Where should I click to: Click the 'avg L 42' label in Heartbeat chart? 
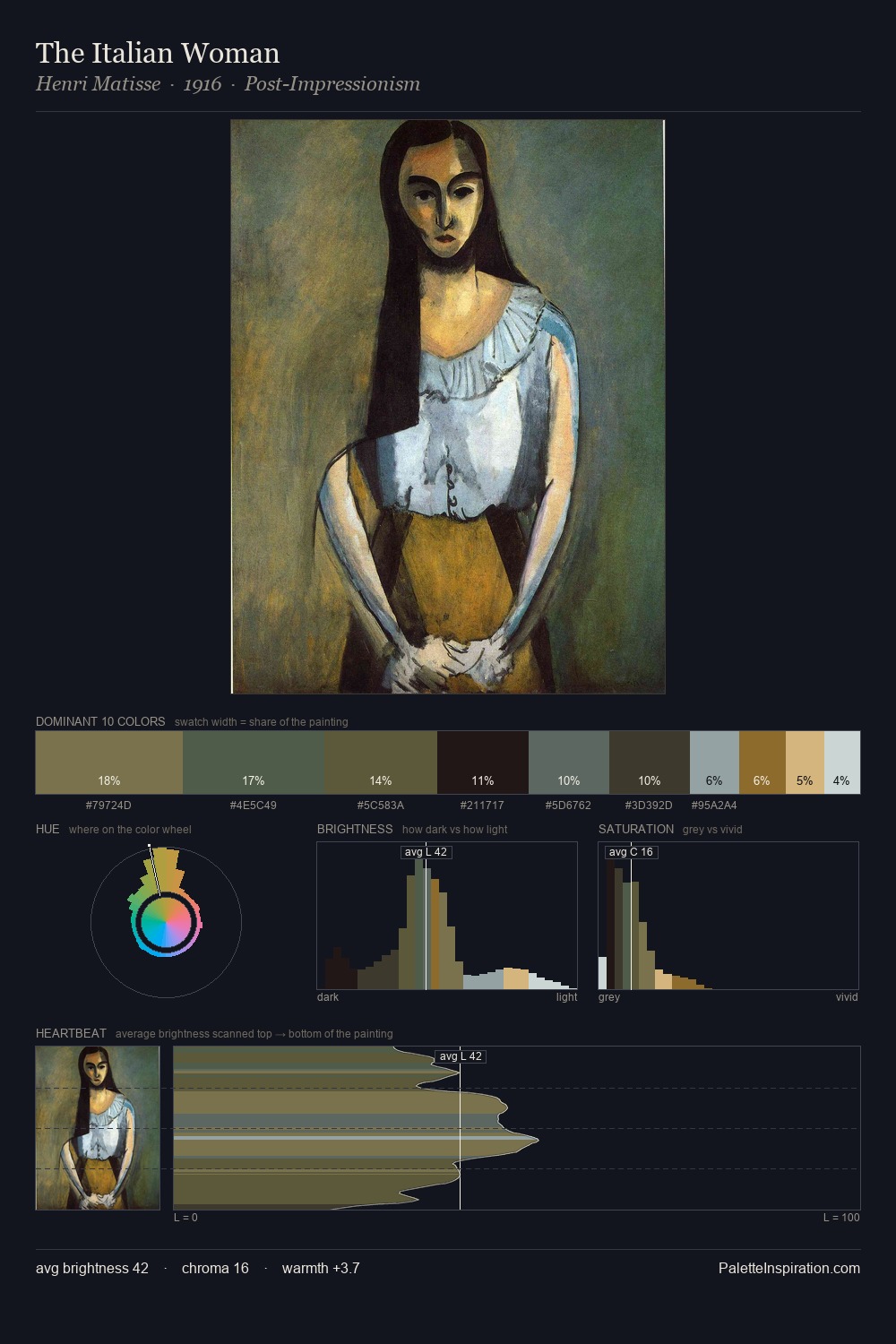pos(461,1056)
